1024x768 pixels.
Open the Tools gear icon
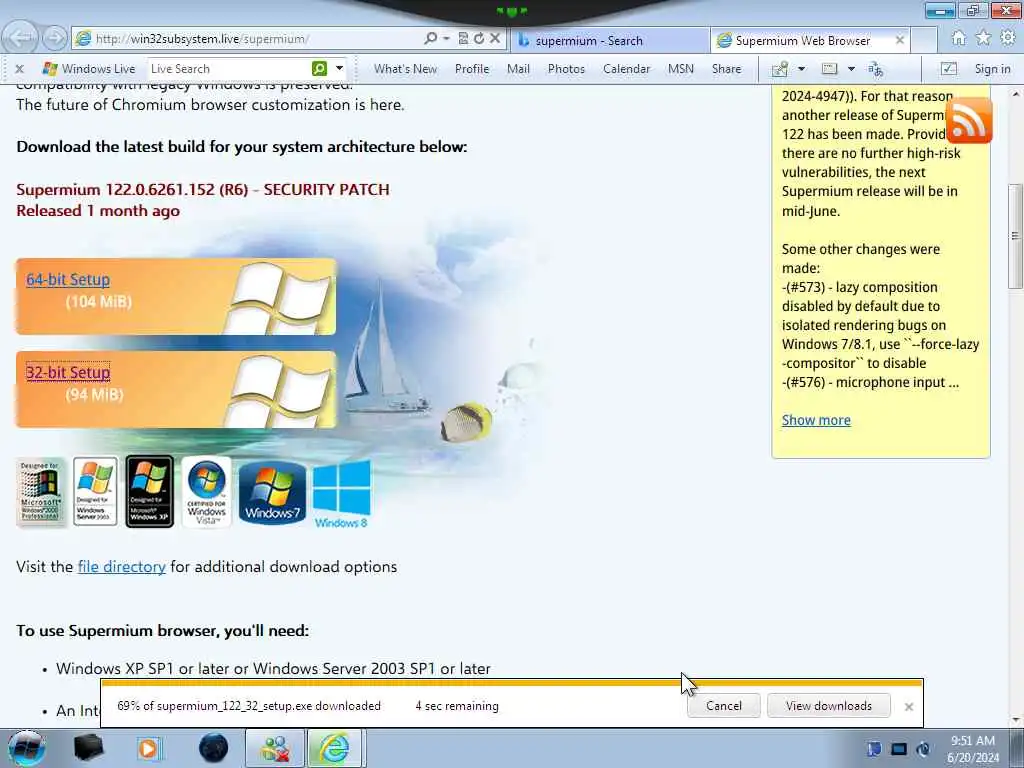coord(1008,39)
